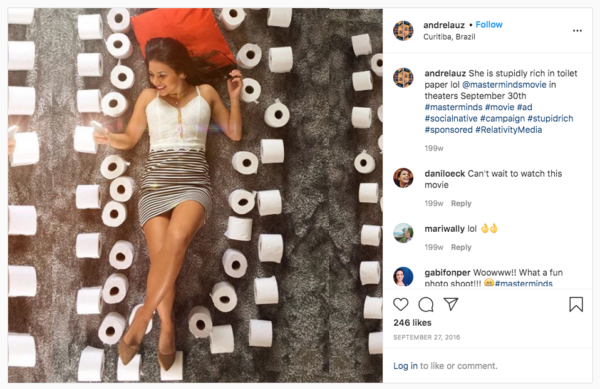
Task: Share the post via paper plane icon
Action: pos(451,304)
